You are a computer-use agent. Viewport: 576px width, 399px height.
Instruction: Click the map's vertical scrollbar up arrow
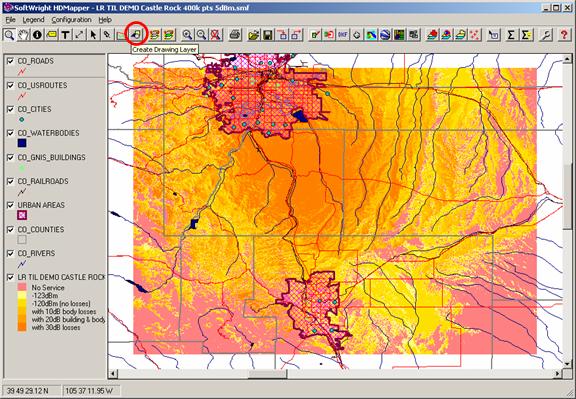point(567,59)
